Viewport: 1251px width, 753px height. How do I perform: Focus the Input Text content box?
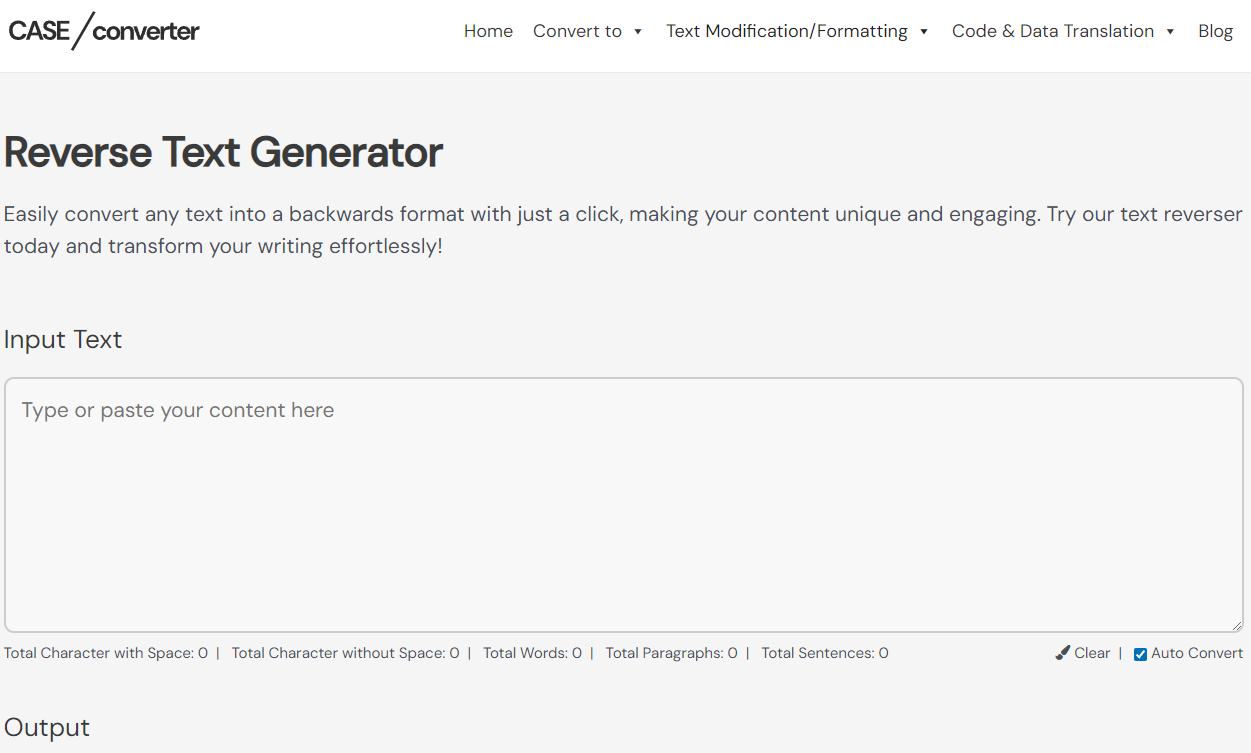[624, 505]
